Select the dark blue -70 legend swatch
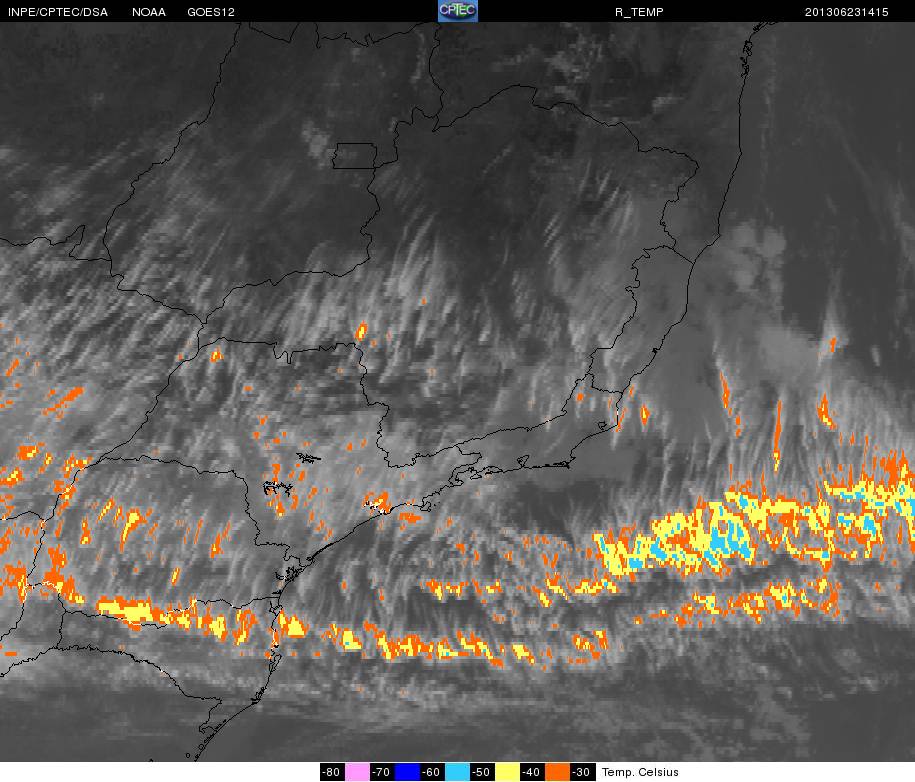Screen dimensions: 915x782 click(407, 772)
